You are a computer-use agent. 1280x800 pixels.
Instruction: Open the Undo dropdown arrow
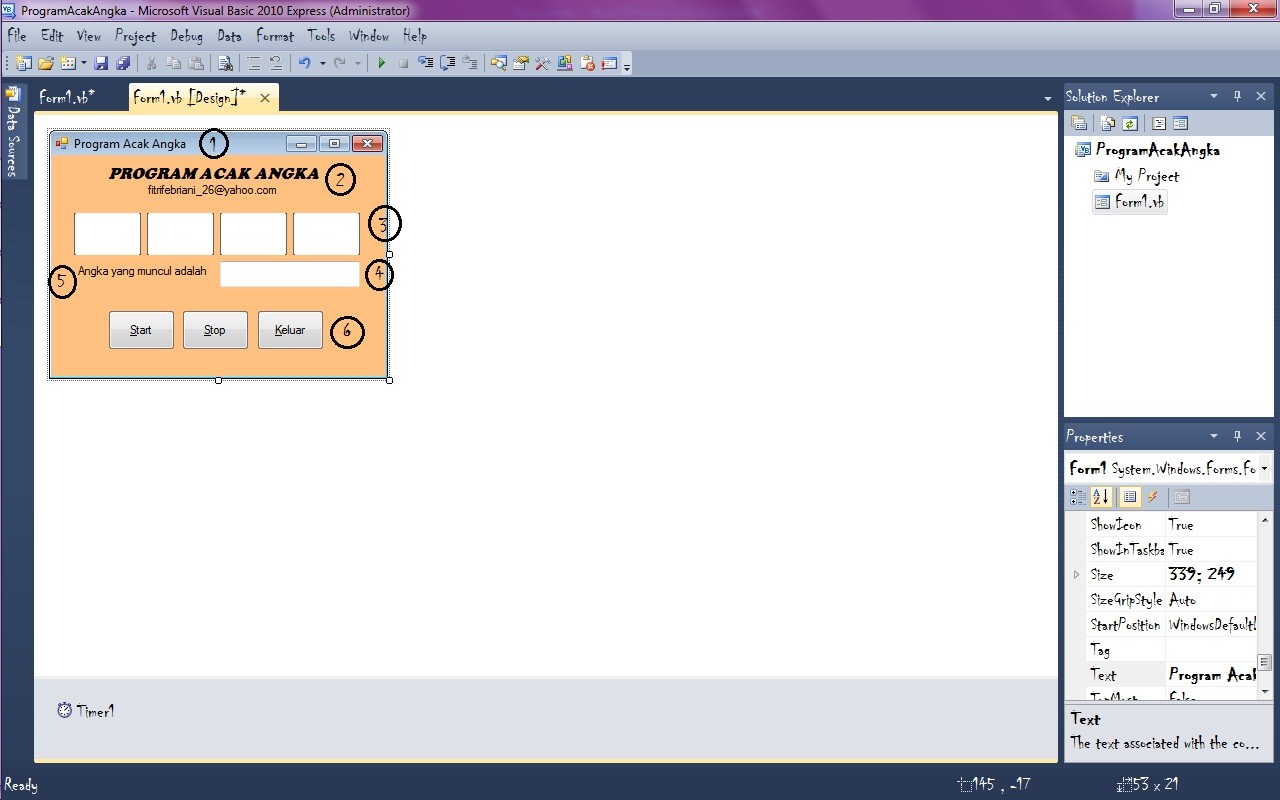tap(322, 62)
